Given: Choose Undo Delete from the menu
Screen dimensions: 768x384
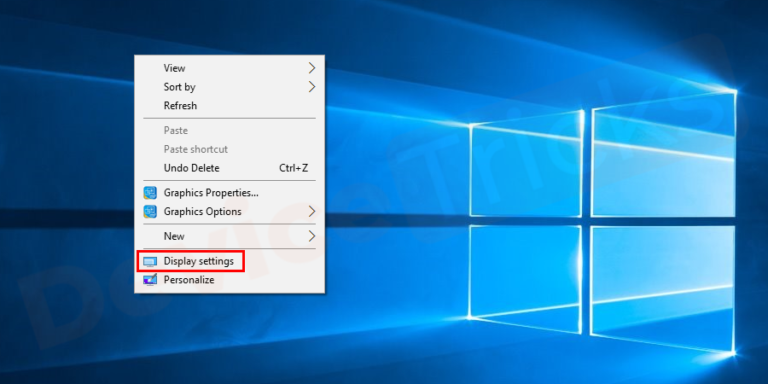Looking at the screenshot, I should [229, 168].
